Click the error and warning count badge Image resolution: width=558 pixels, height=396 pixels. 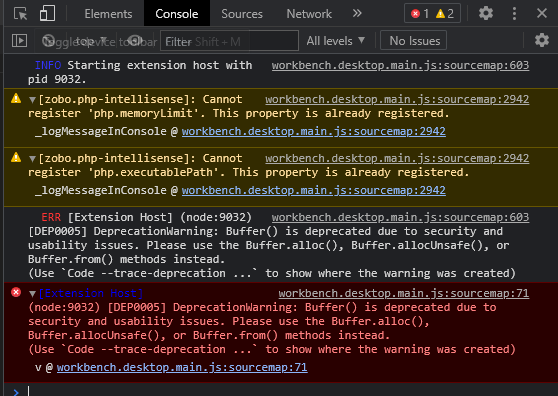(432, 14)
